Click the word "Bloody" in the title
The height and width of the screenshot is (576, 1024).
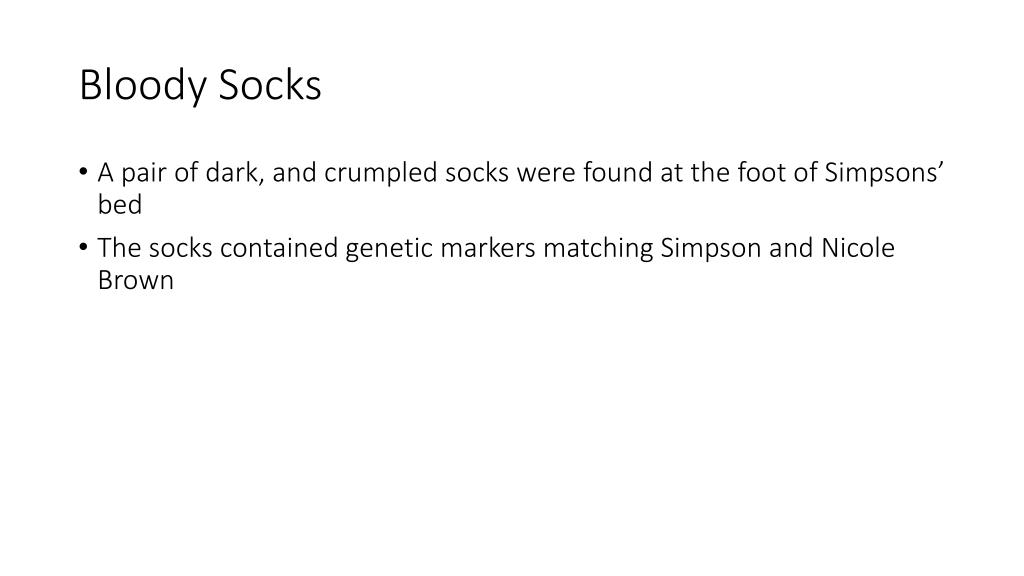click(x=142, y=86)
